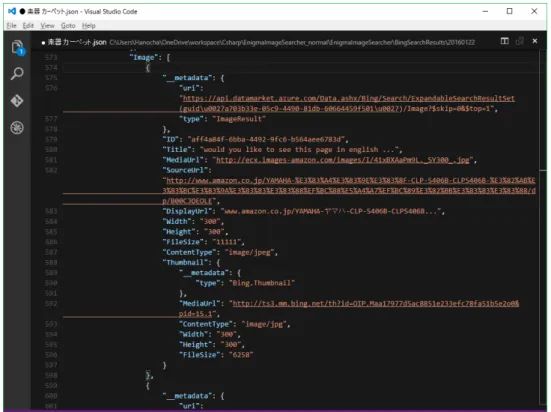Click the "Bing.Thumbnail" type value
This screenshot has width=551, height=412.
(x=262, y=283)
